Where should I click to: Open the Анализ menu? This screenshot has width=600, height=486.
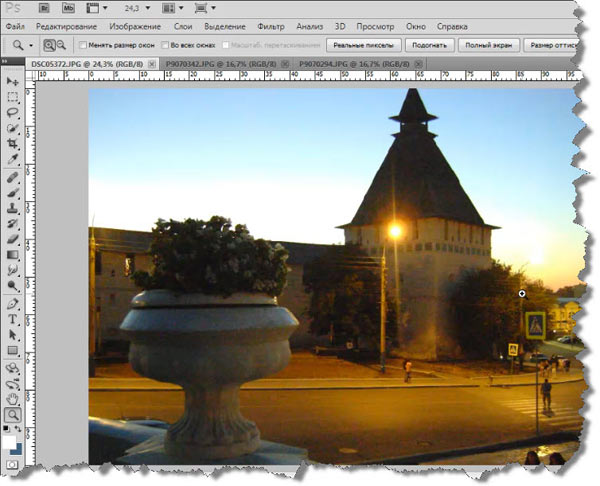pos(310,26)
